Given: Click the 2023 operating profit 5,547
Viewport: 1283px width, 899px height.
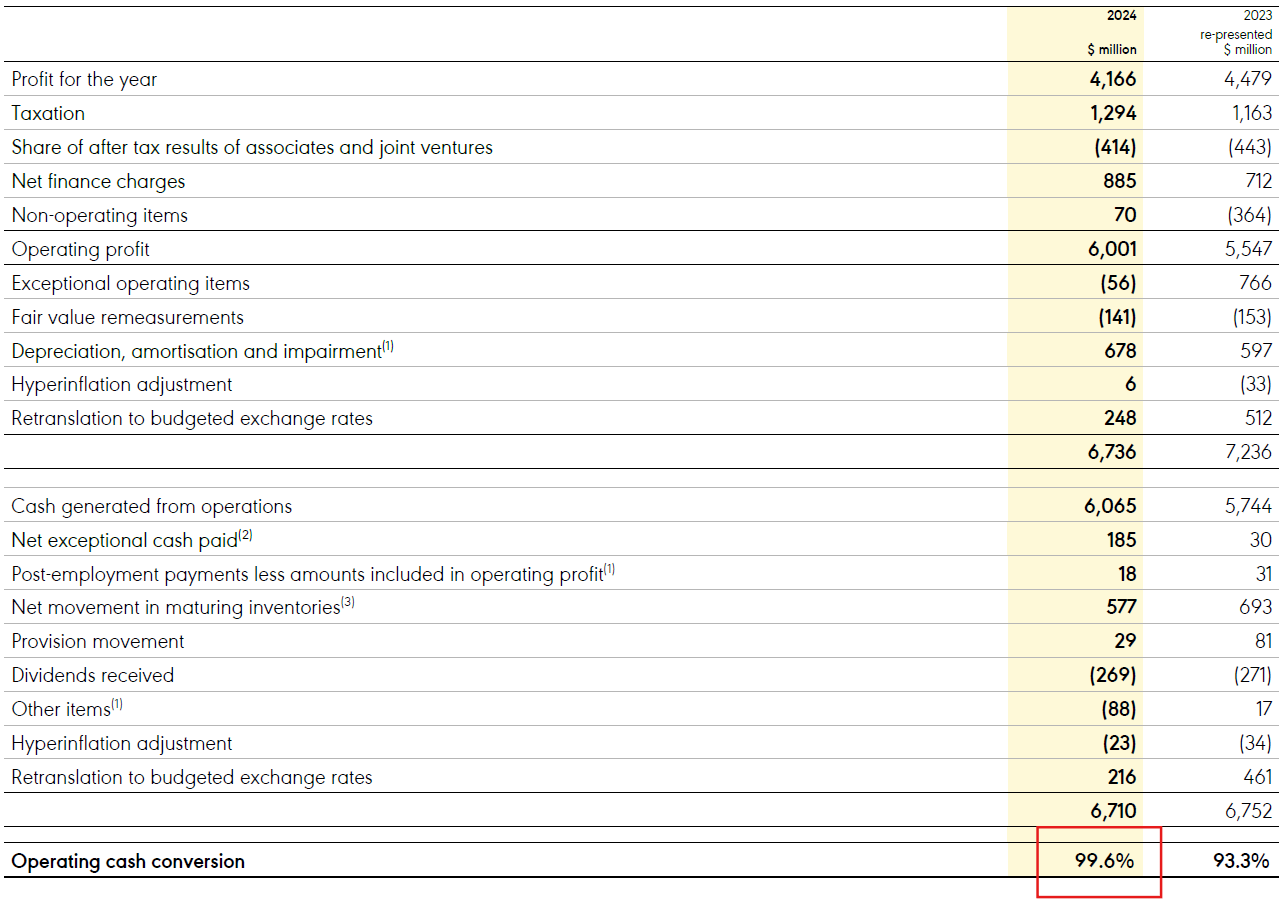Looking at the screenshot, I should 1248,249.
